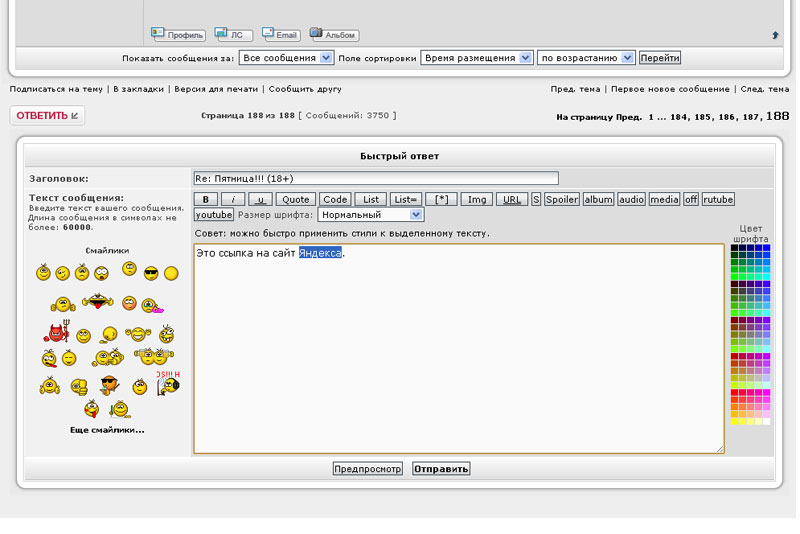Click the bold B formatting button
Viewport: 800px width, 534px height.
click(x=205, y=199)
